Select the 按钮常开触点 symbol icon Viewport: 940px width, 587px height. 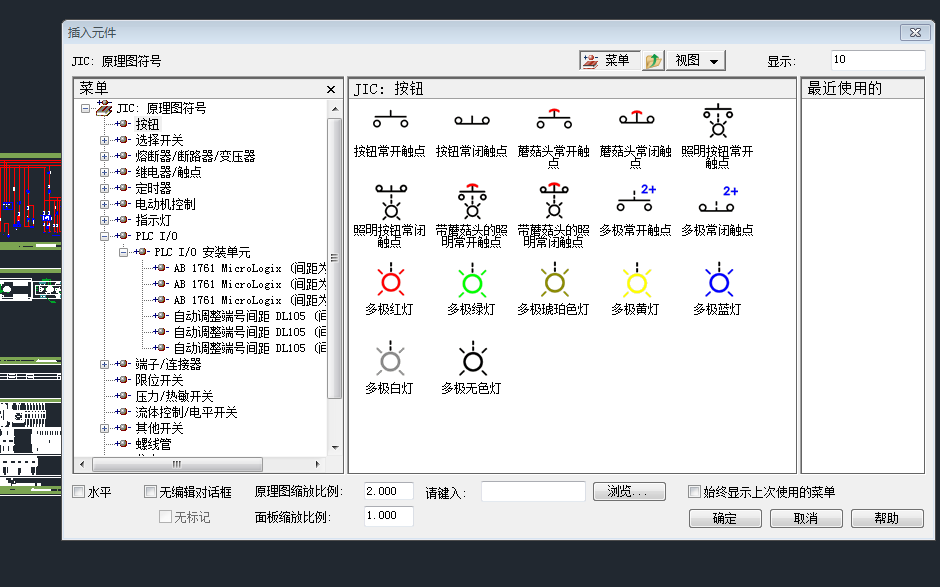389,121
